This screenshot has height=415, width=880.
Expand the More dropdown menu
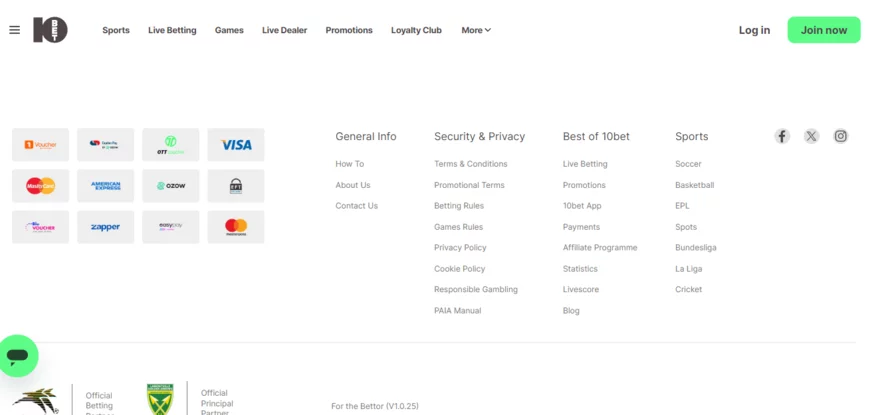[x=476, y=30]
